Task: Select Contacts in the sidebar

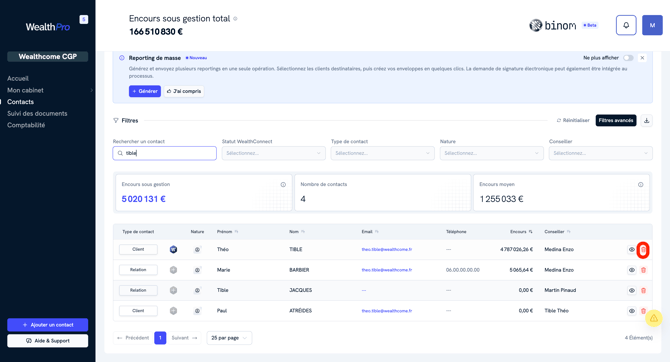Action: pos(20,102)
